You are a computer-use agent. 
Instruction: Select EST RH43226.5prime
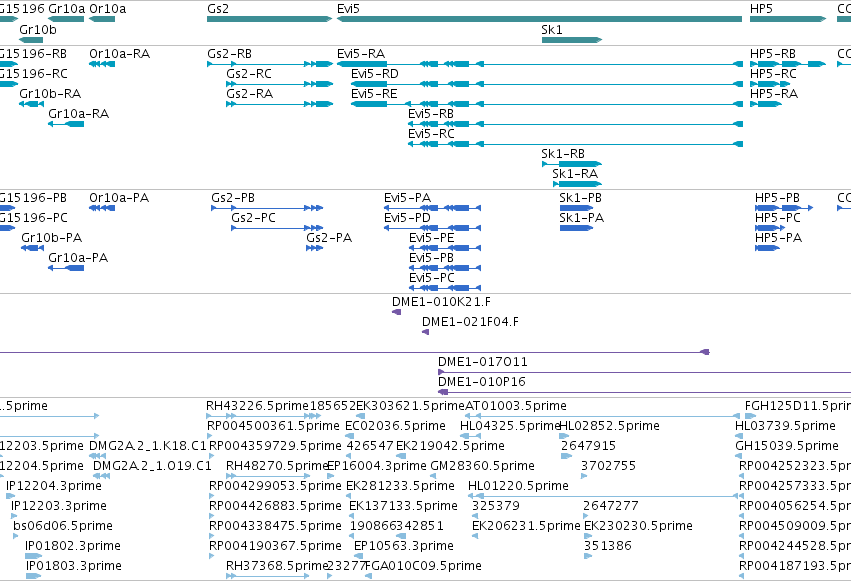pyautogui.click(x=264, y=416)
